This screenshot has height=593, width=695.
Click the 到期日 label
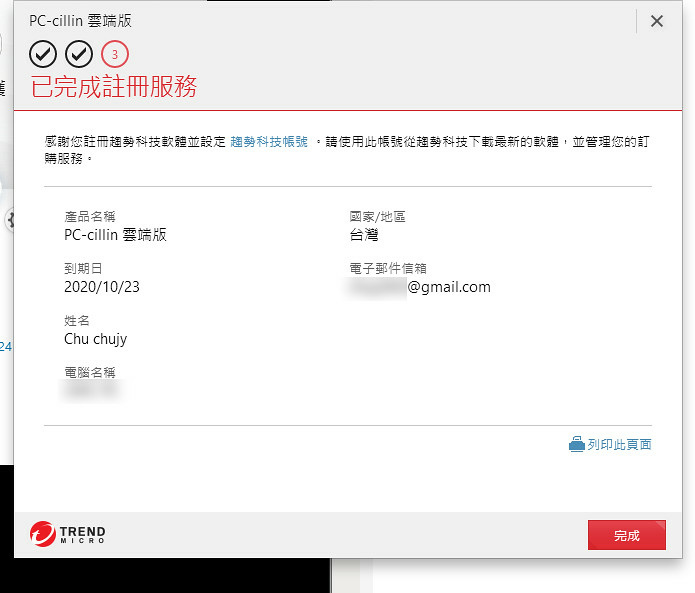pos(83,268)
